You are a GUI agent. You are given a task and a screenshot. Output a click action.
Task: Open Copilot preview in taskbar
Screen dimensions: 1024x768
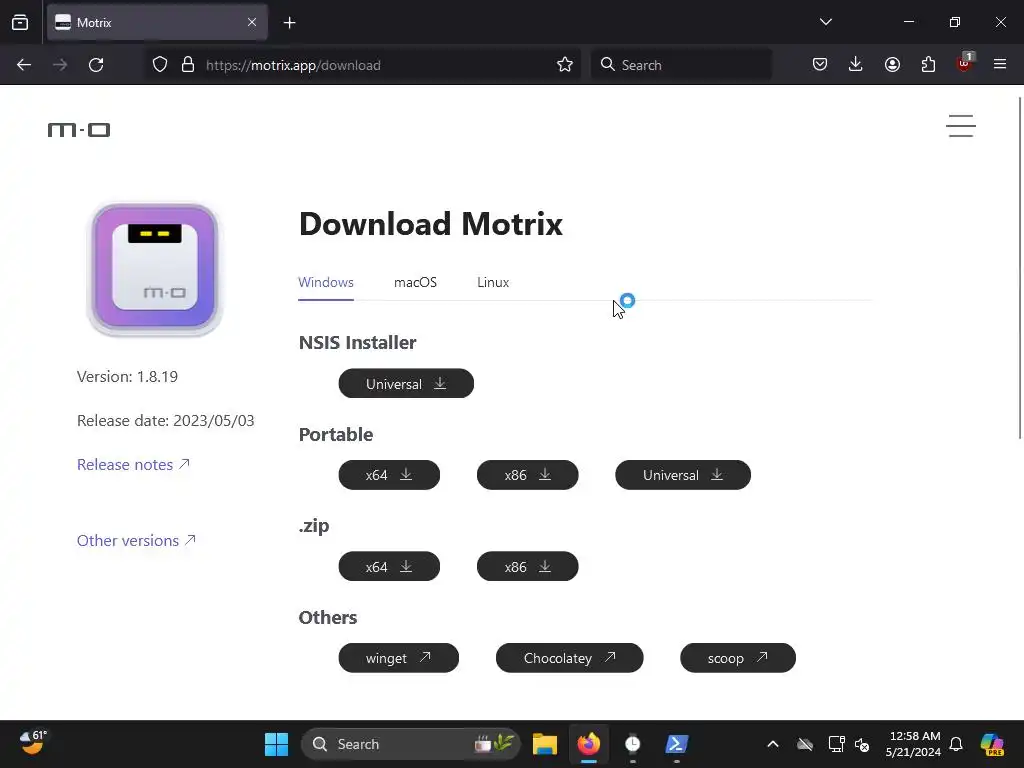click(992, 744)
